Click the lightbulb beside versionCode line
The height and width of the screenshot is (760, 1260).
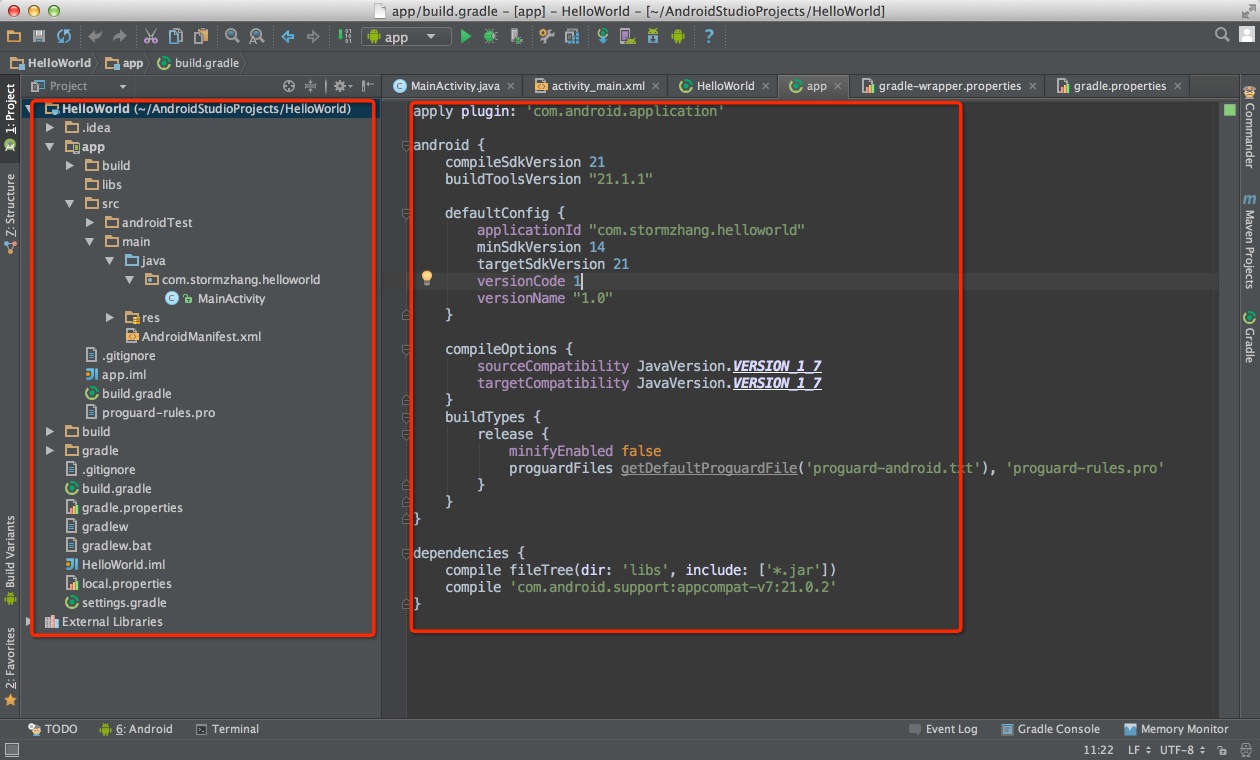(426, 278)
